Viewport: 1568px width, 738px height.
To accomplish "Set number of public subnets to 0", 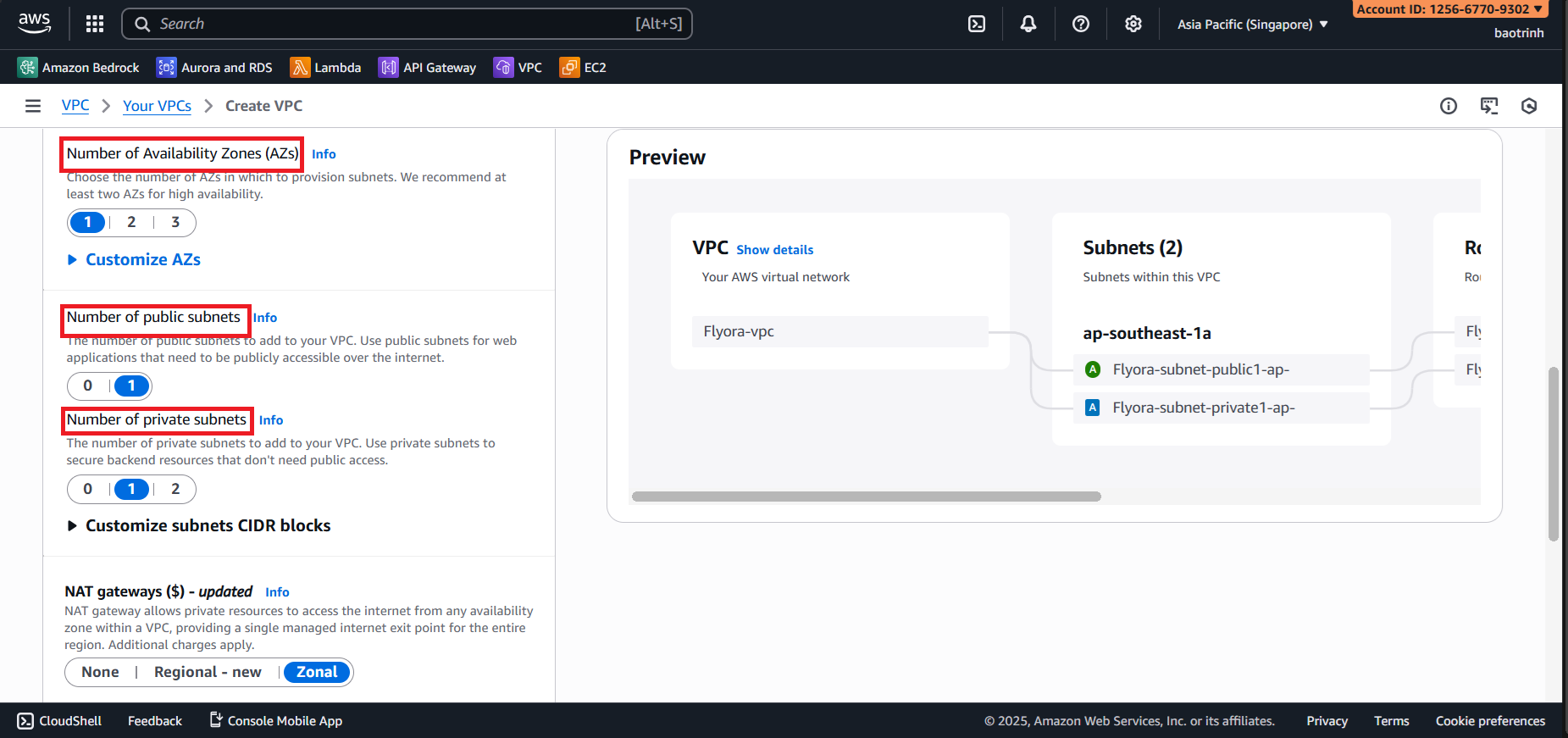I will click(87, 386).
